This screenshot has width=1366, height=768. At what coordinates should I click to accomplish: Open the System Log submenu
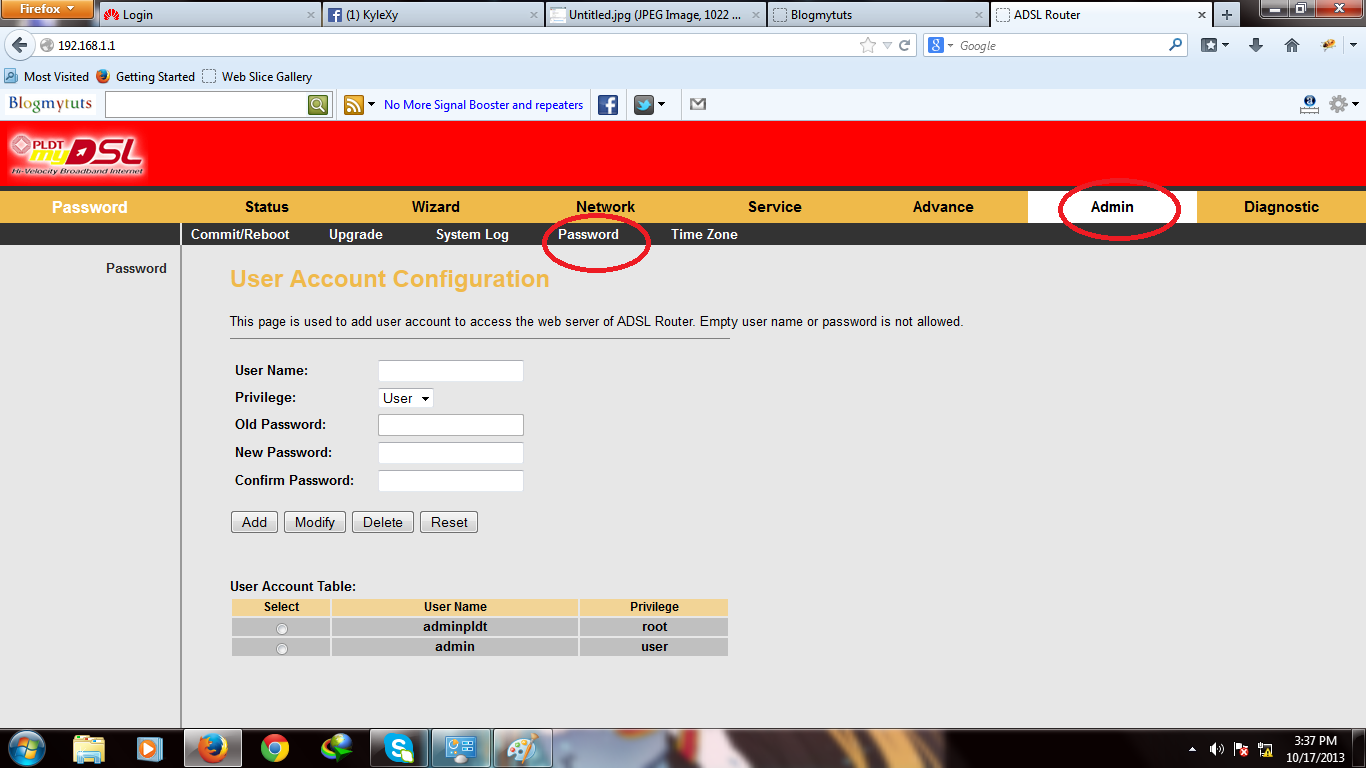point(472,234)
